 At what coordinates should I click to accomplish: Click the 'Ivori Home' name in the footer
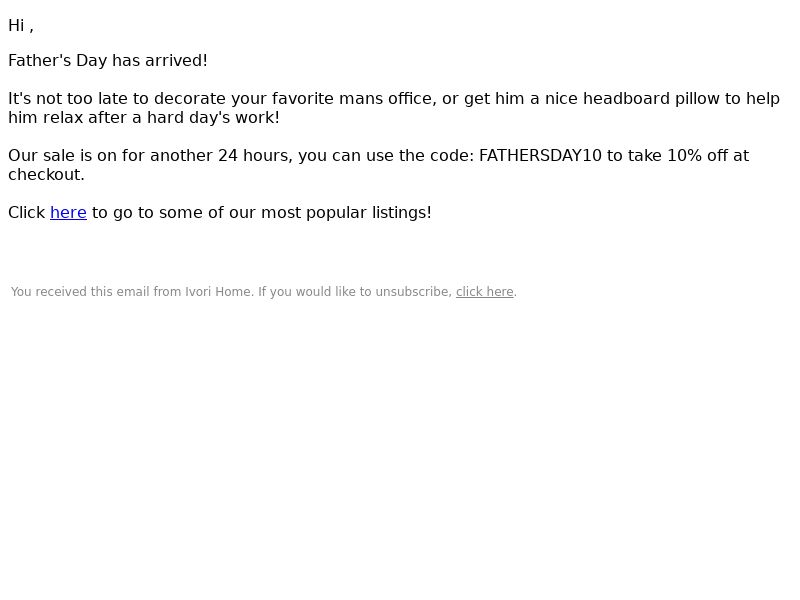[x=218, y=292]
